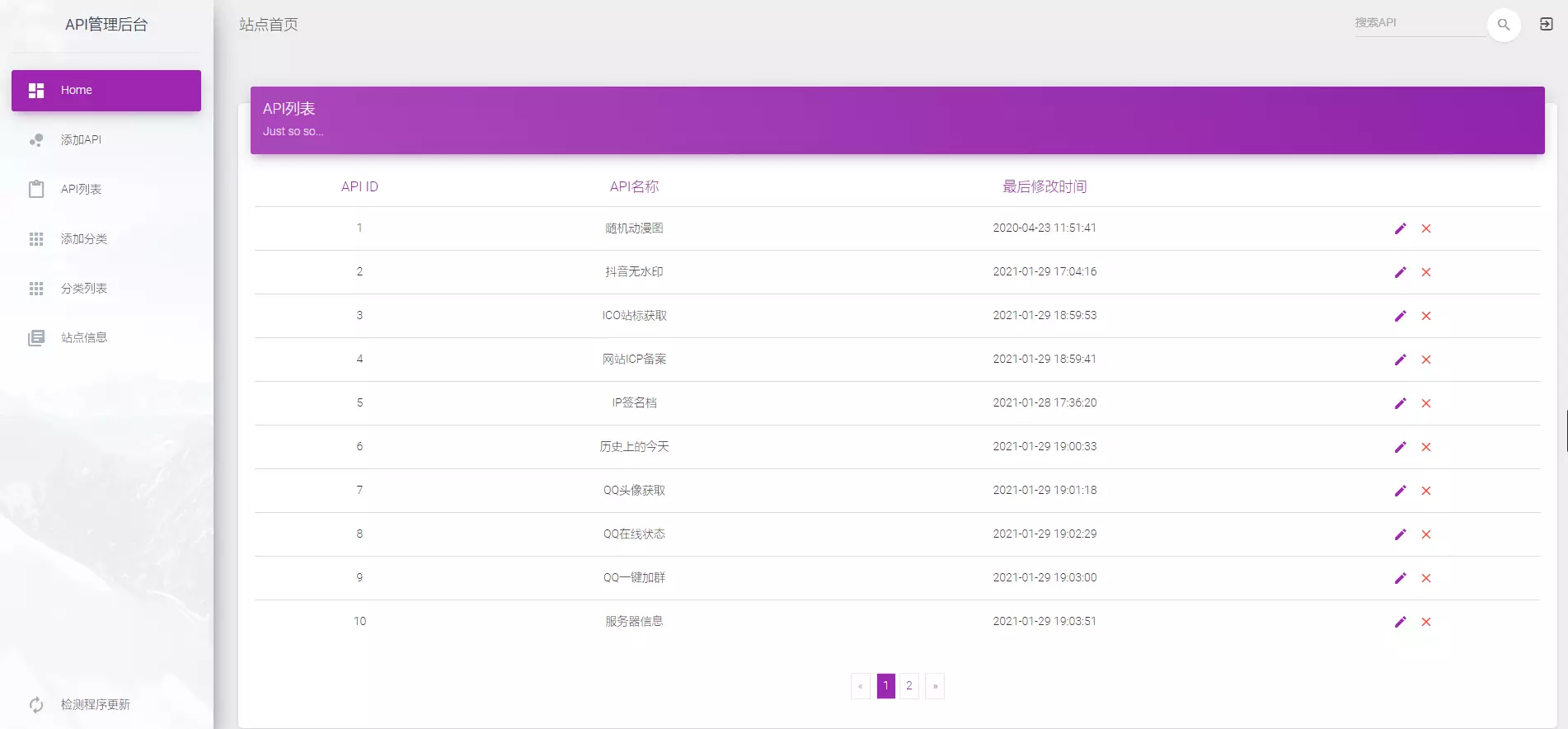This screenshot has width=1568, height=729.
Task: Edit the 抖音无水印 API entry
Action: pyautogui.click(x=1400, y=272)
